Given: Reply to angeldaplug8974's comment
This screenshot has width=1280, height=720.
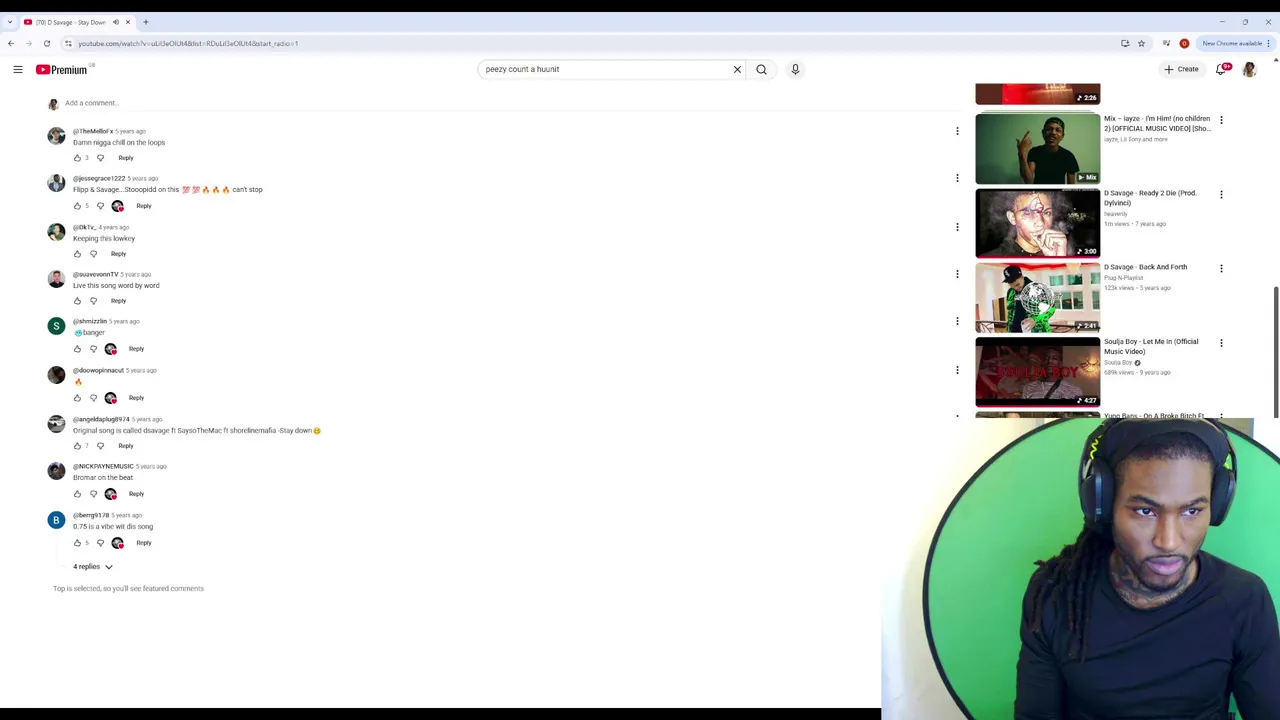Looking at the screenshot, I should click(126, 446).
